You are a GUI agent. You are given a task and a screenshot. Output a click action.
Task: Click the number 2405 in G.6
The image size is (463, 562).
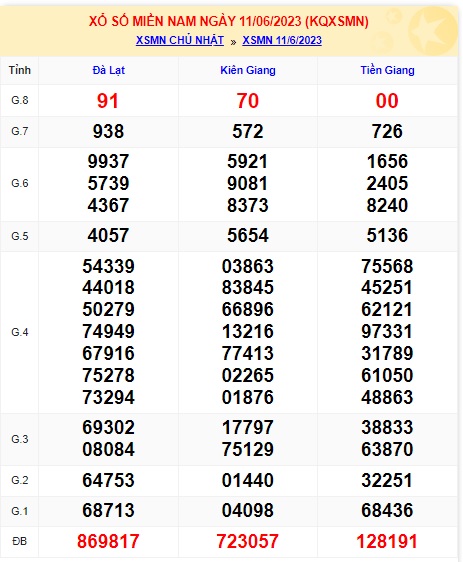(x=387, y=184)
